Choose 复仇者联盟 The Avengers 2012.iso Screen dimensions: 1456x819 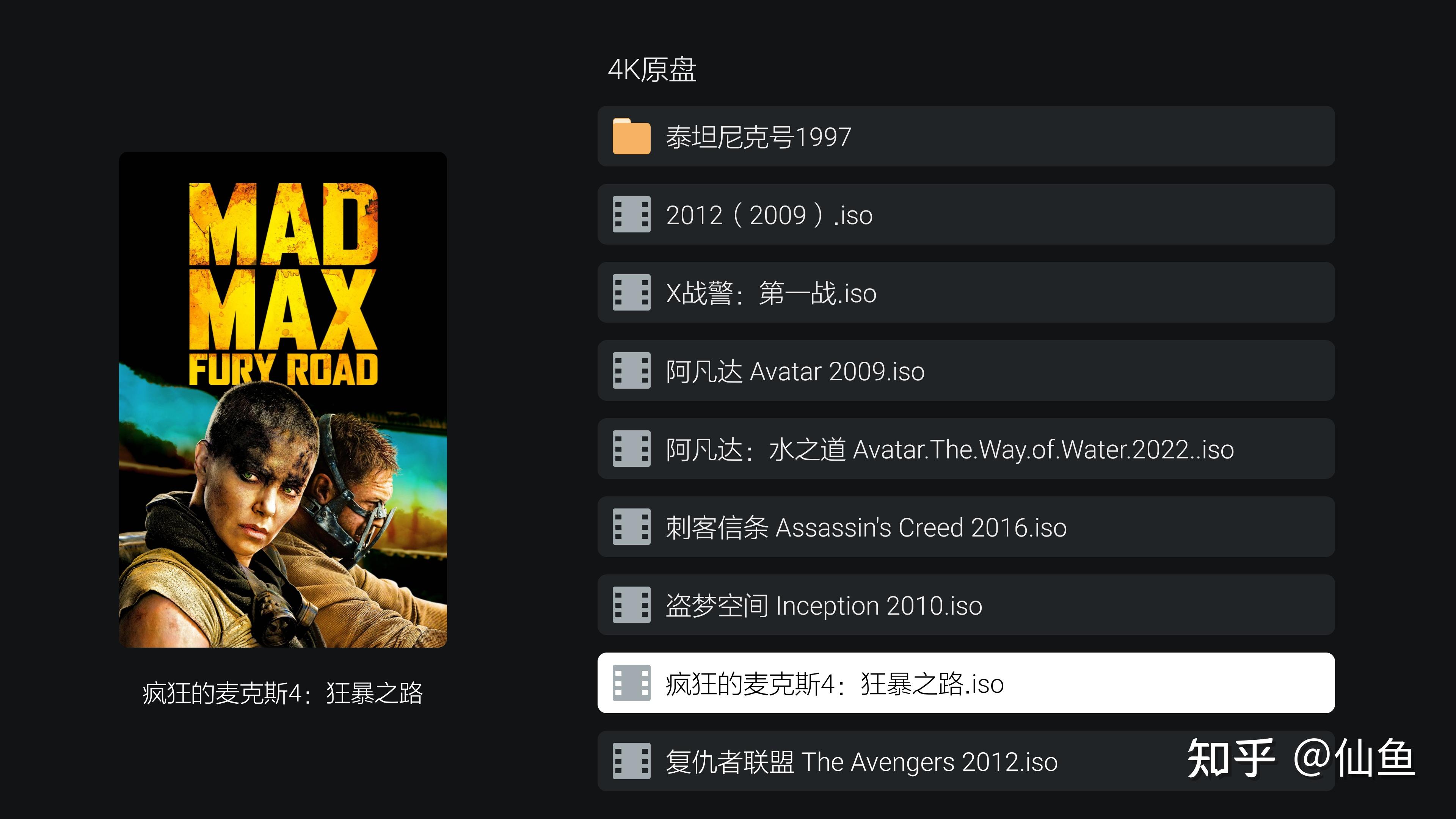(x=966, y=761)
